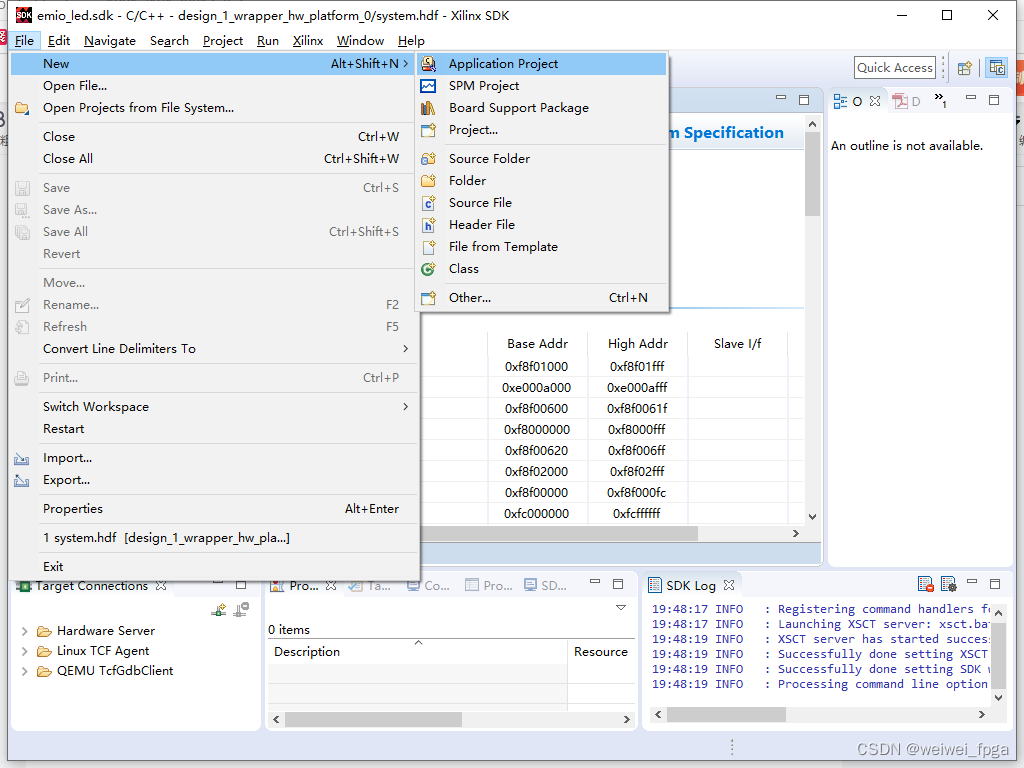
Task: Select Base Addr cell 0xfc000000
Action: (536, 514)
